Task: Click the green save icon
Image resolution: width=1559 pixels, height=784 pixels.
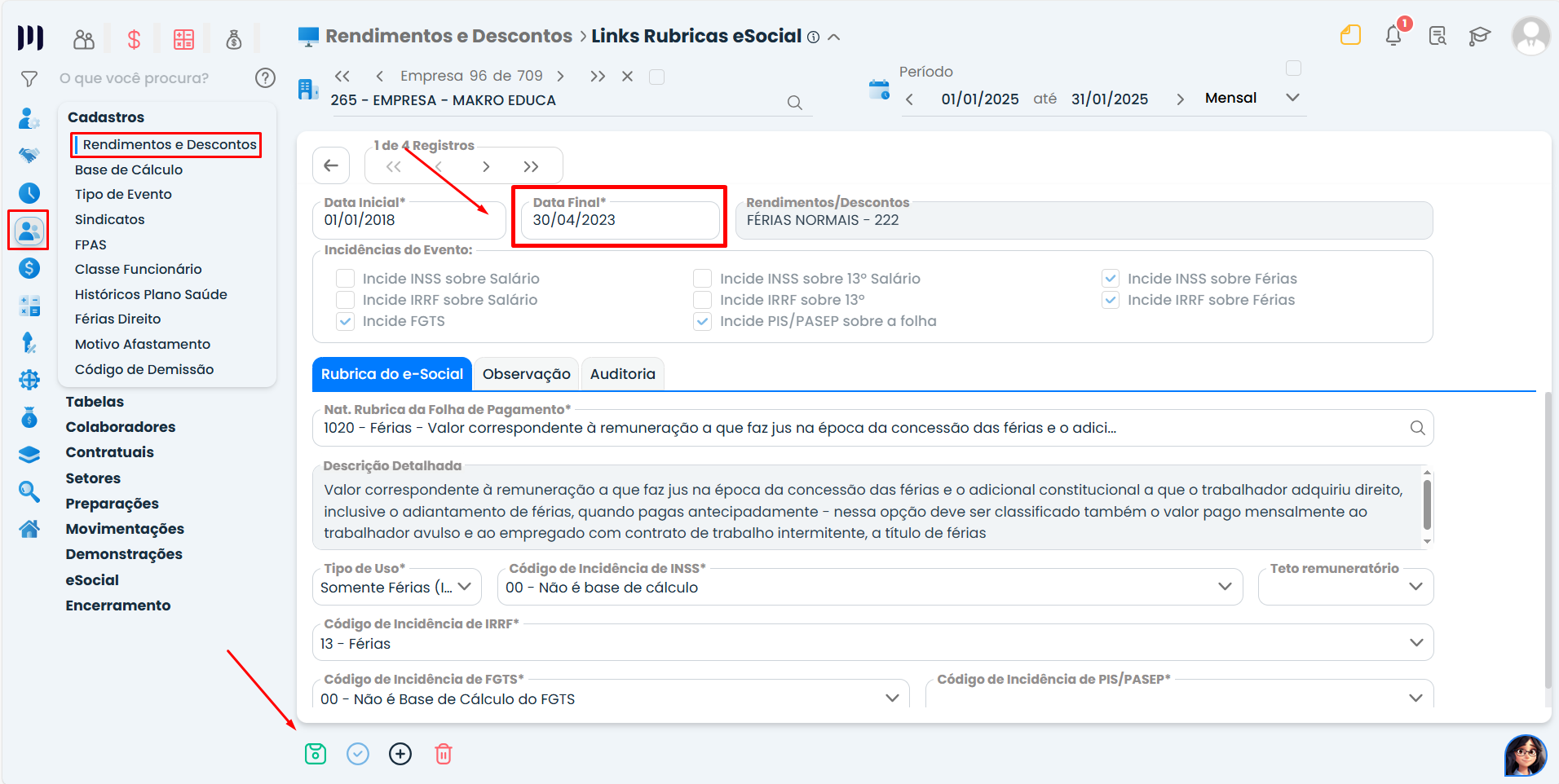Action: (x=316, y=754)
